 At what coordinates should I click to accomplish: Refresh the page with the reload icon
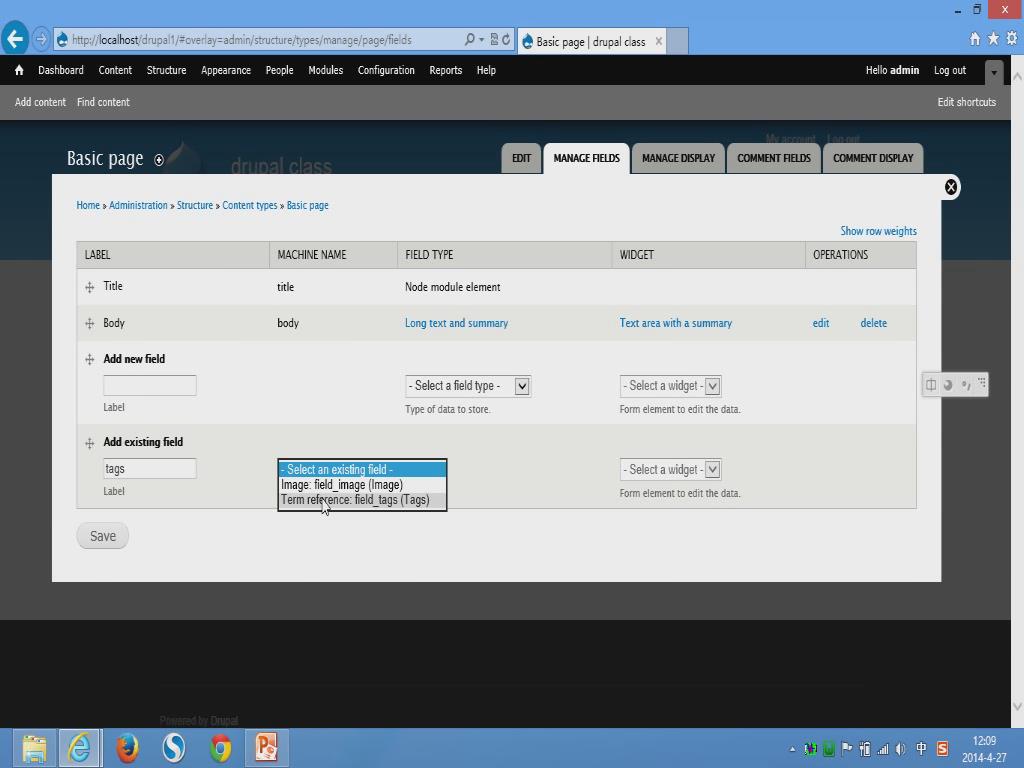click(506, 40)
